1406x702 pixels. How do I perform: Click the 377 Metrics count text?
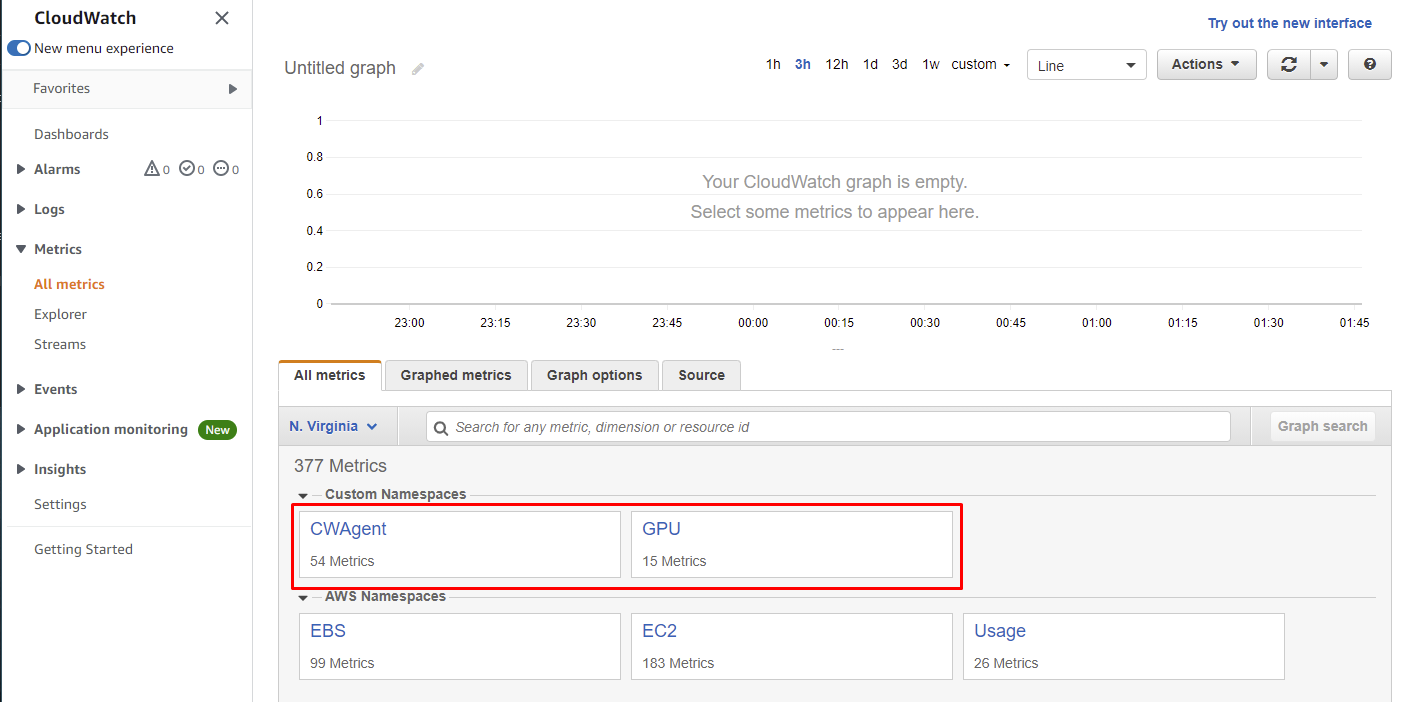click(x=340, y=466)
